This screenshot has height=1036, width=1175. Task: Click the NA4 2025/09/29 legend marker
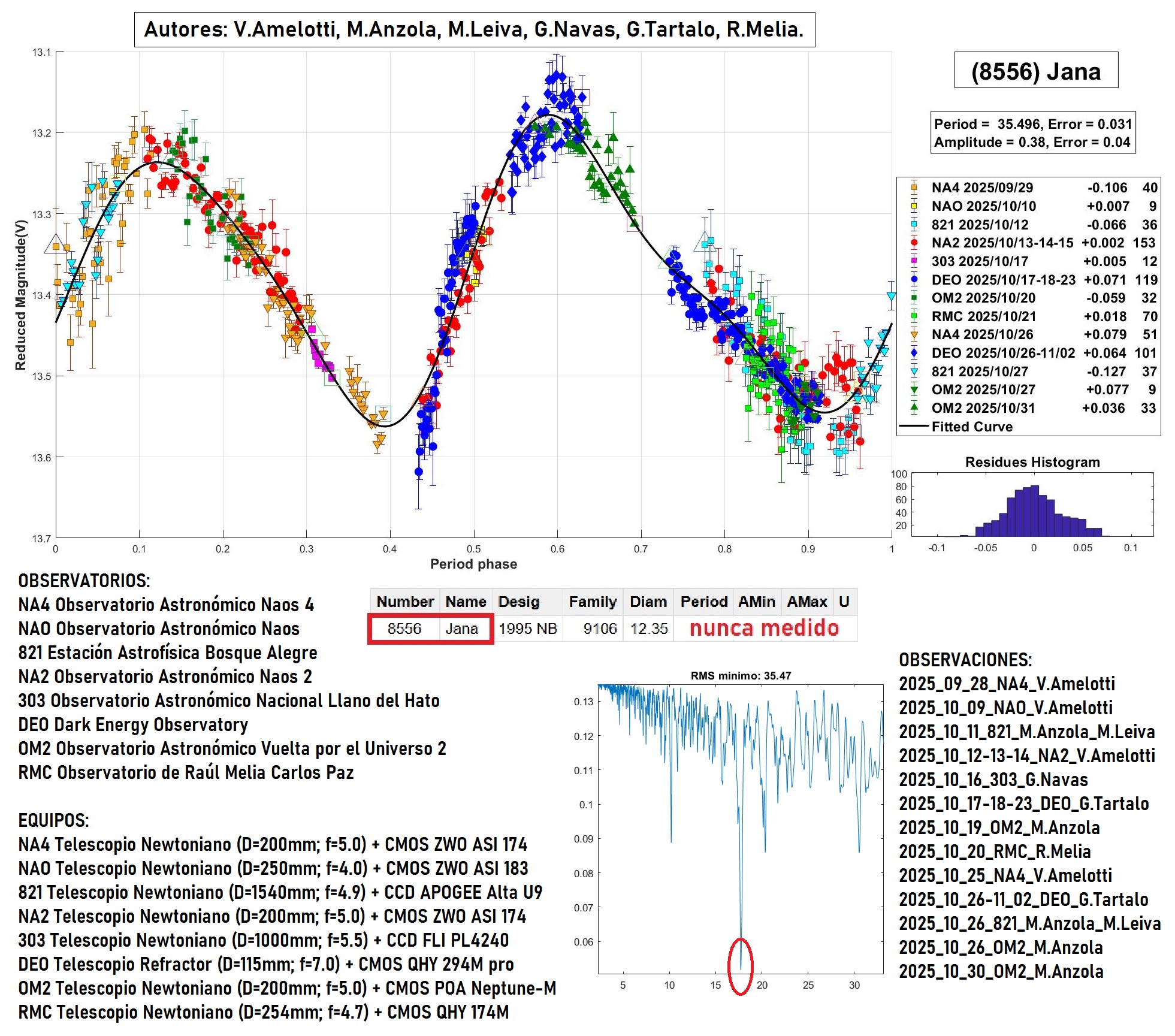point(914,188)
